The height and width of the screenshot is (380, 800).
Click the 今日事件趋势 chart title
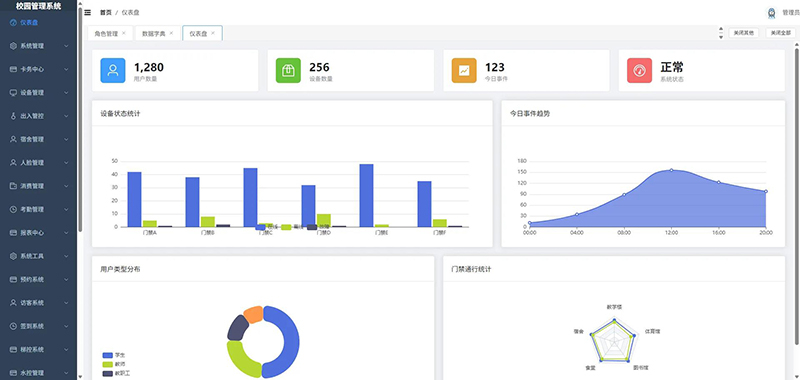(530, 114)
